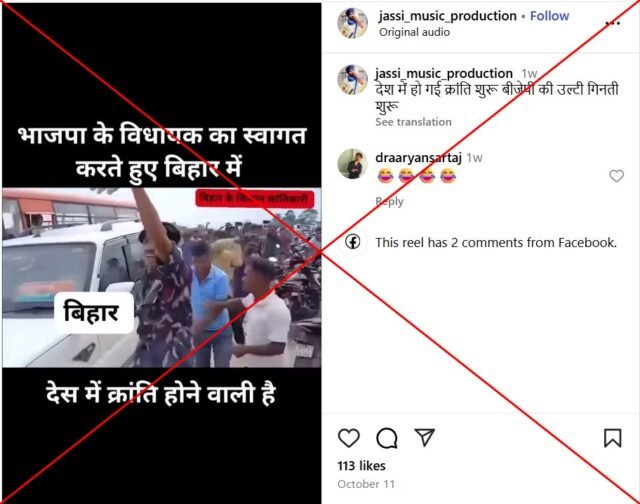640x504 pixels.
Task: Share reel via paper plane icon
Action: click(x=424, y=437)
